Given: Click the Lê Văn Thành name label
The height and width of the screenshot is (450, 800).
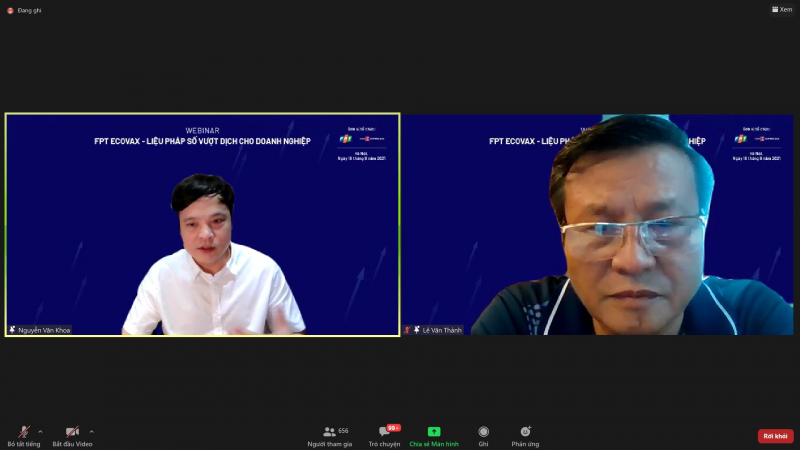Looking at the screenshot, I should [442, 330].
